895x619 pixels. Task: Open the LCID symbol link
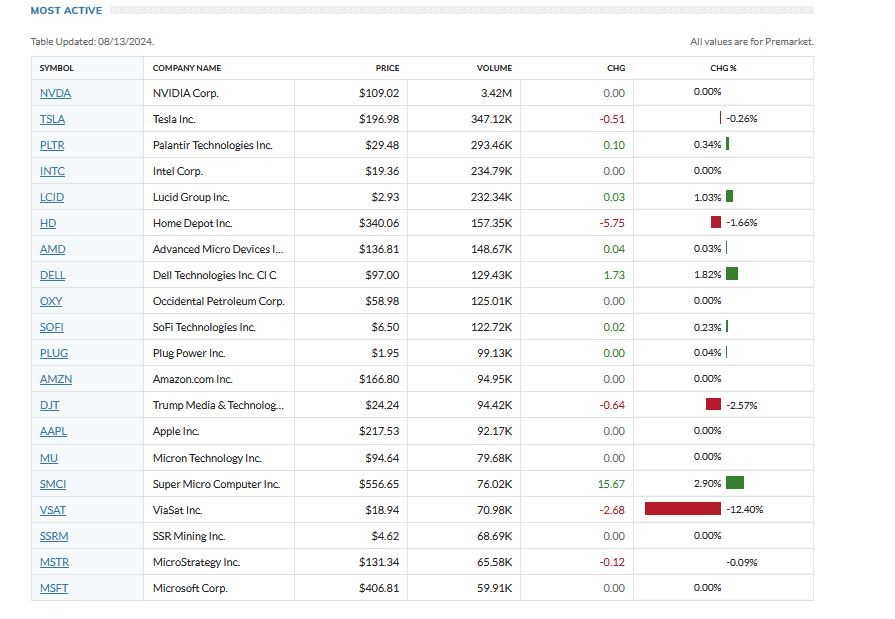coord(52,197)
